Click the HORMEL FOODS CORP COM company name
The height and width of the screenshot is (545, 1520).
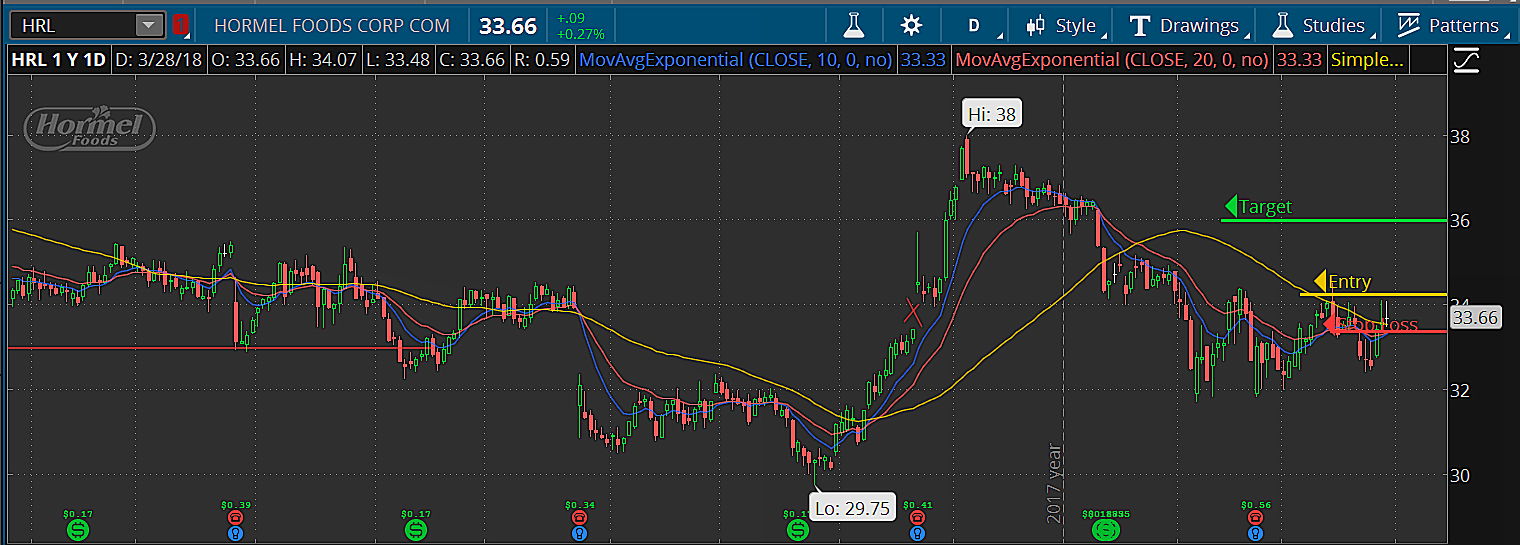(x=332, y=26)
